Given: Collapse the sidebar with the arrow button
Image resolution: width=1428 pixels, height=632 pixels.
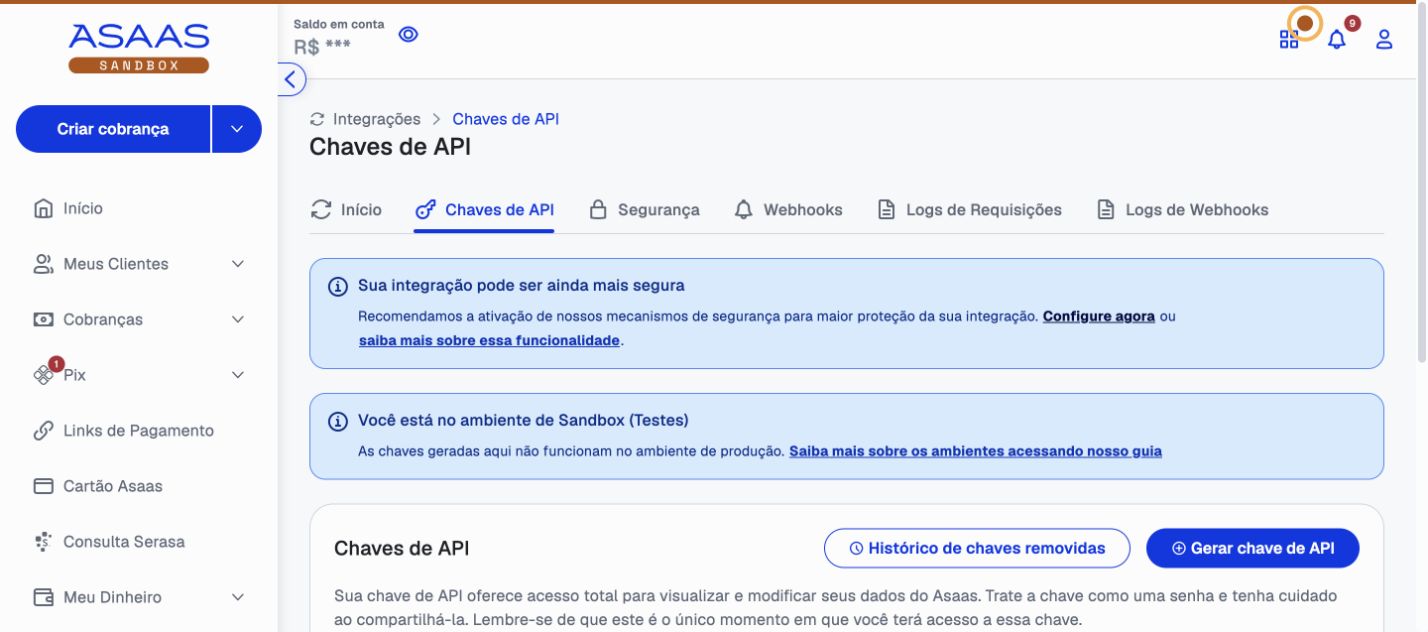Looking at the screenshot, I should point(290,79).
